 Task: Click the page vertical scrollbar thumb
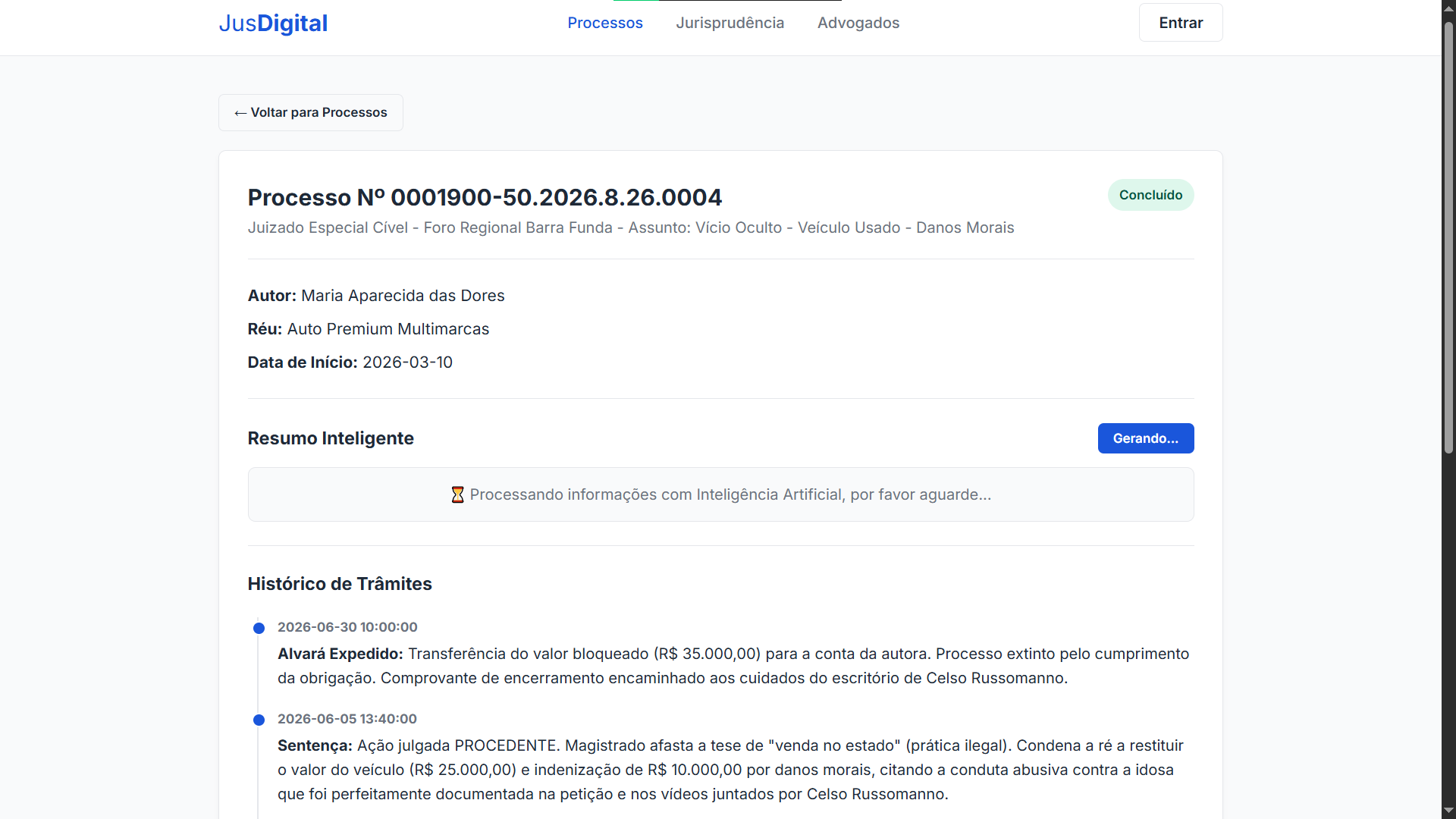1448,237
